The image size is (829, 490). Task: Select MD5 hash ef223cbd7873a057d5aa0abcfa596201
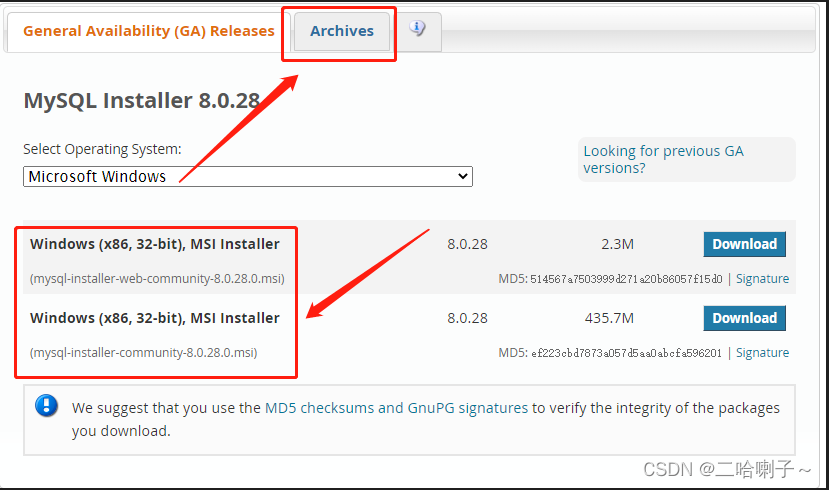tap(626, 353)
